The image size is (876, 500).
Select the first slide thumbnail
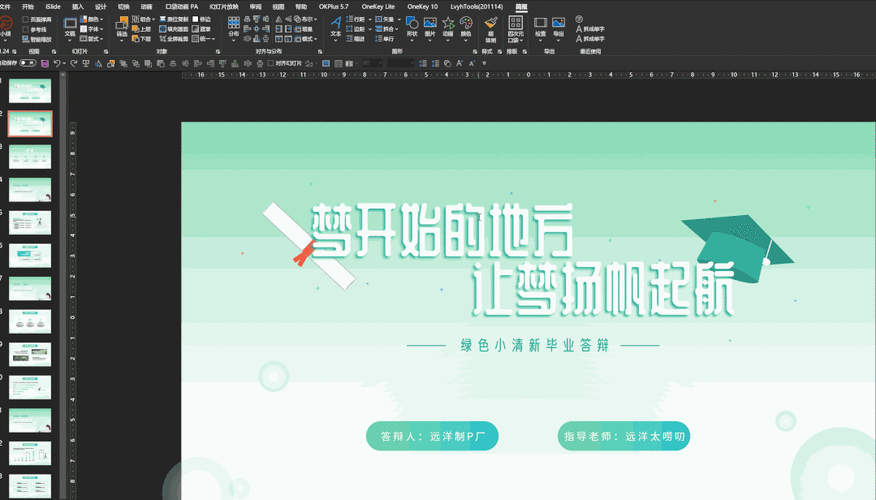coord(30,92)
